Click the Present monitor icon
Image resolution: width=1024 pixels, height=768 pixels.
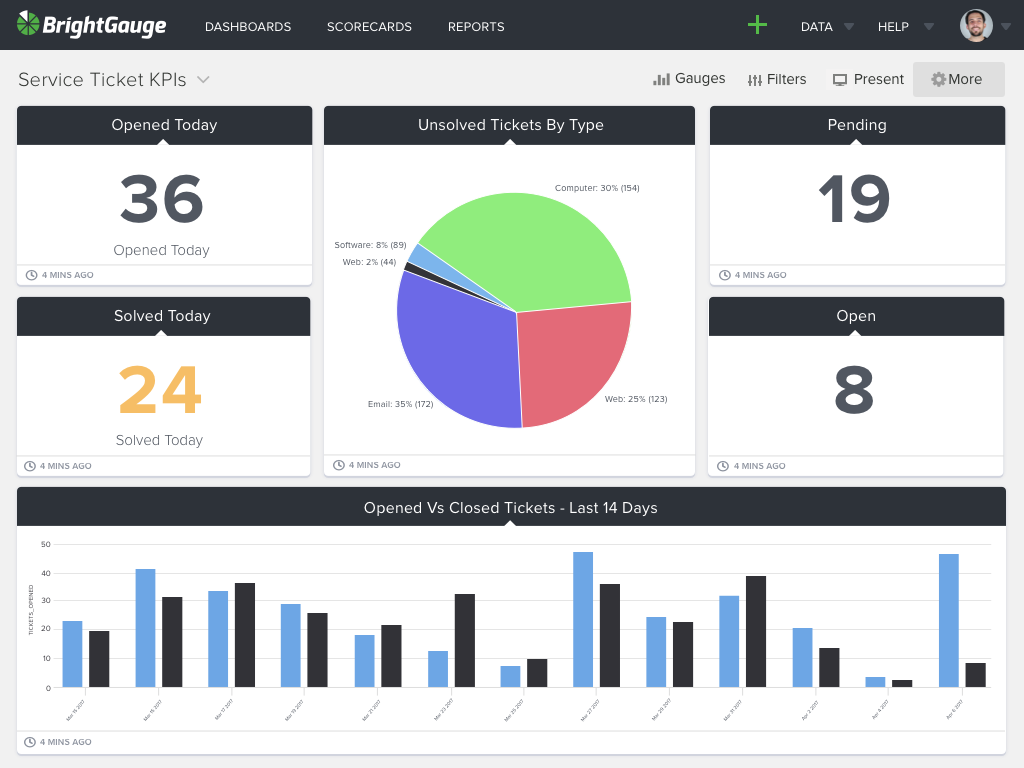840,80
